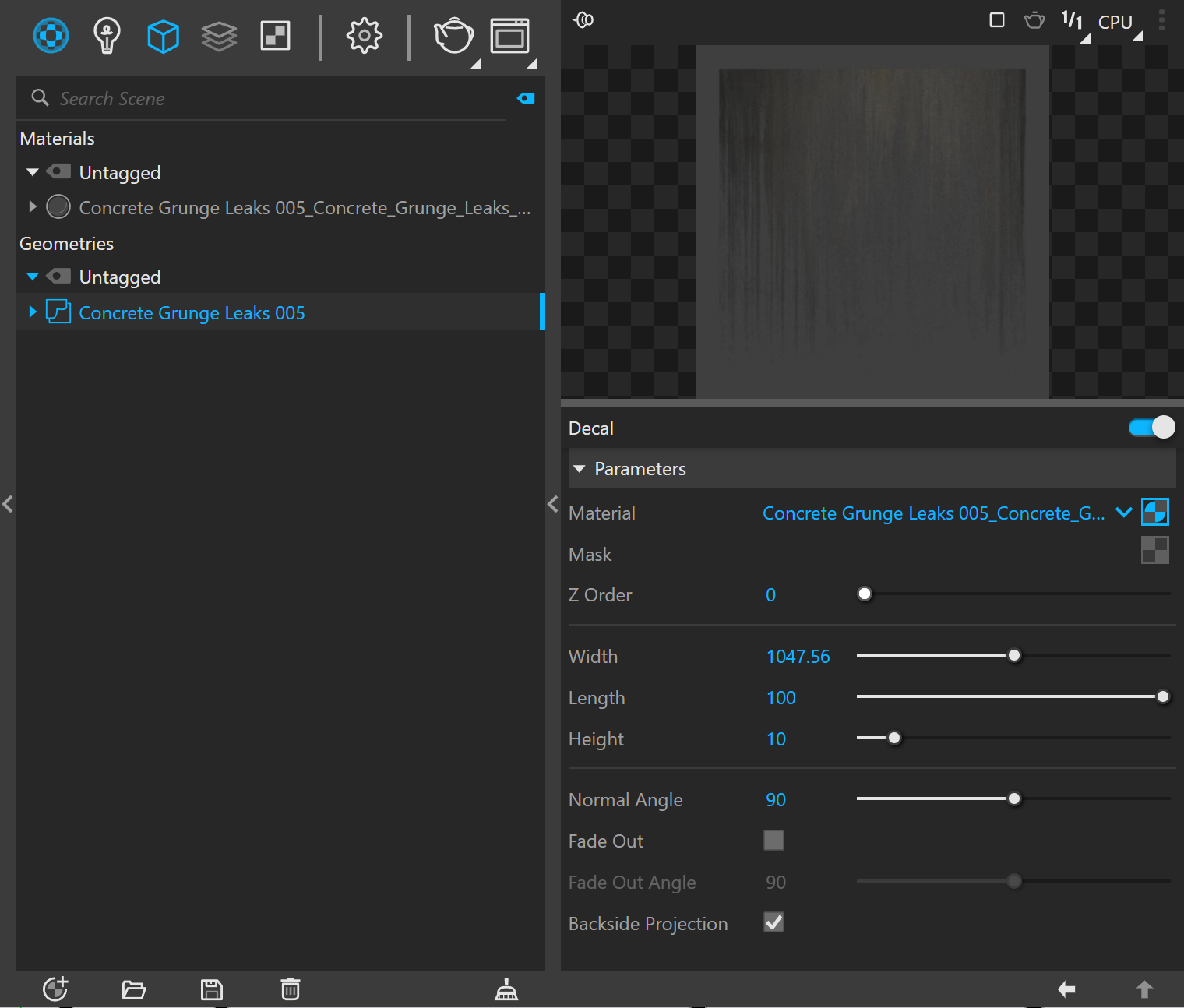Click the delete trash icon
Screen dimensions: 1184x1008
click(291, 989)
